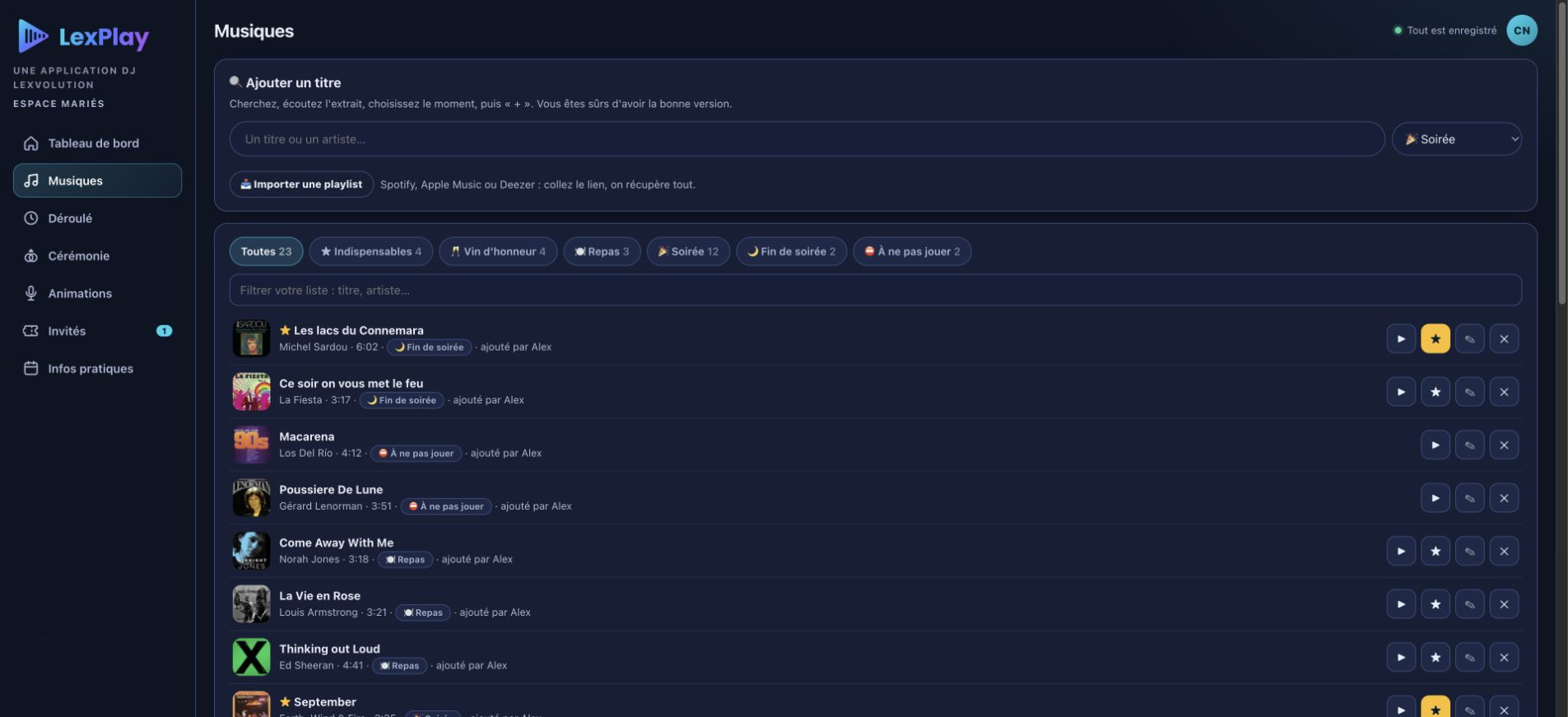The image size is (1568, 717).
Task: Play preview of Macarena
Action: pos(1435,445)
